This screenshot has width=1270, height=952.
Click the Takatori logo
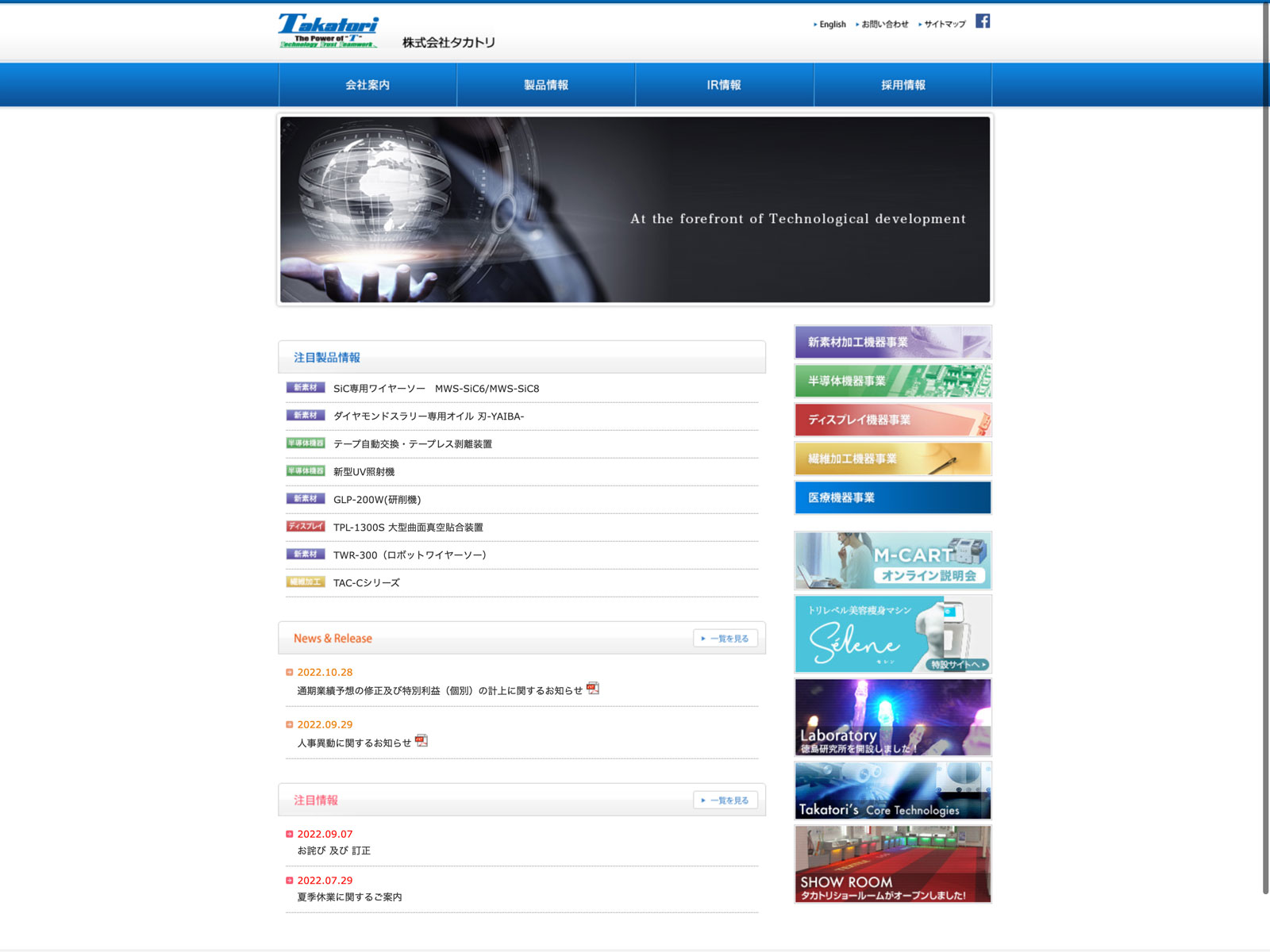point(328,32)
